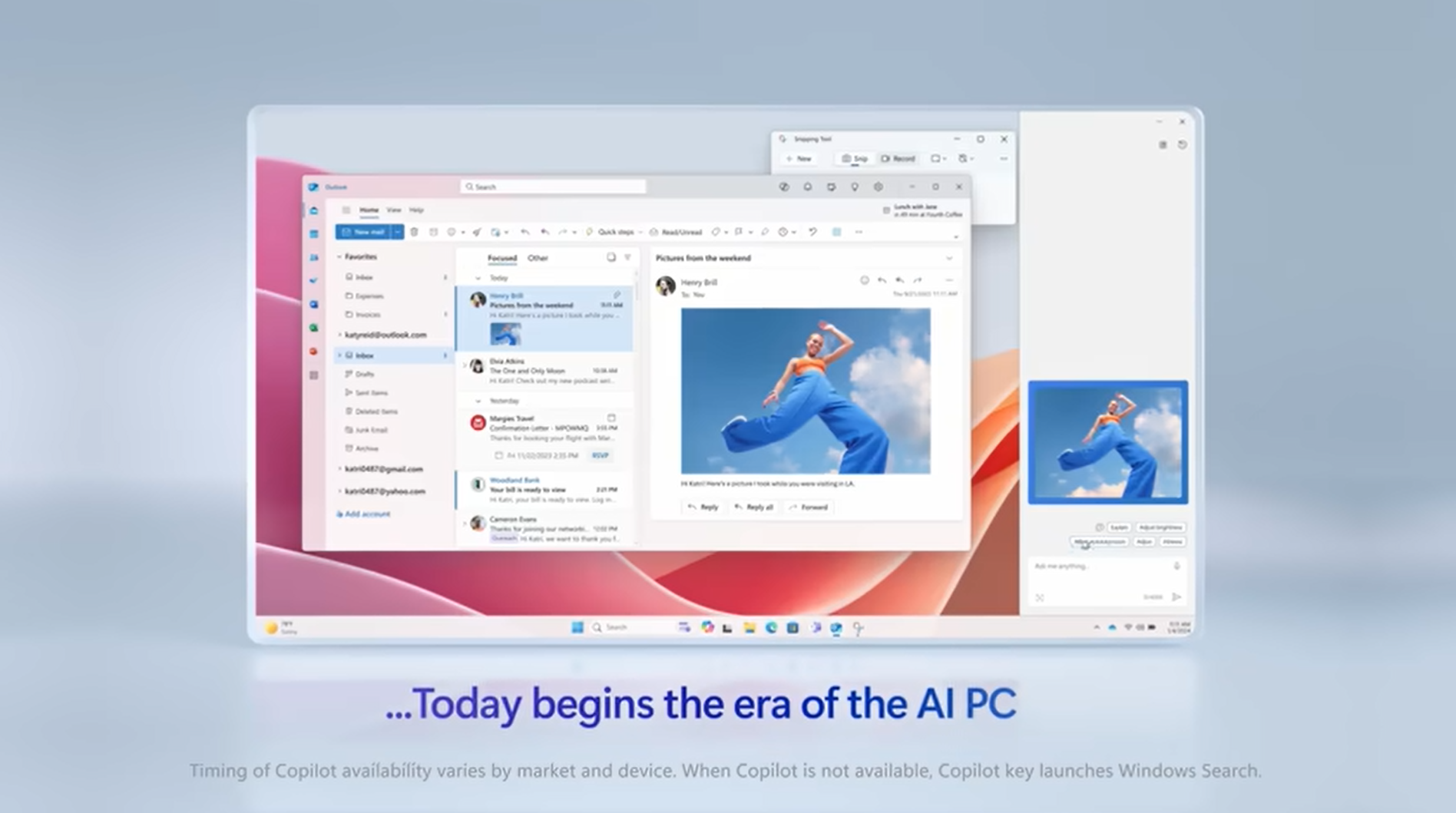The width and height of the screenshot is (1456, 813).
Task: Click the RSVP button on Margies Travel email
Action: (x=600, y=455)
